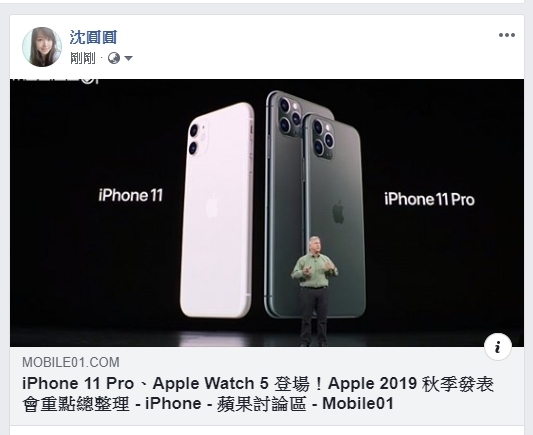Click the info icon on link preview

pyautogui.click(x=498, y=347)
